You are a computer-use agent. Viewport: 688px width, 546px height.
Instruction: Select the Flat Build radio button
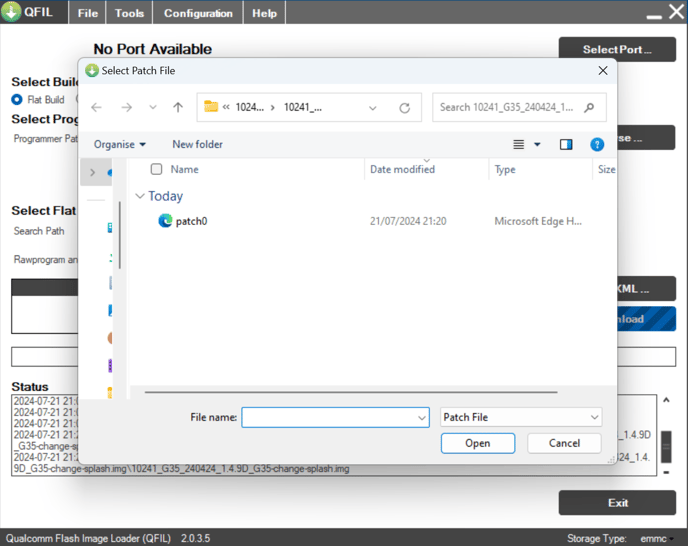coord(17,100)
